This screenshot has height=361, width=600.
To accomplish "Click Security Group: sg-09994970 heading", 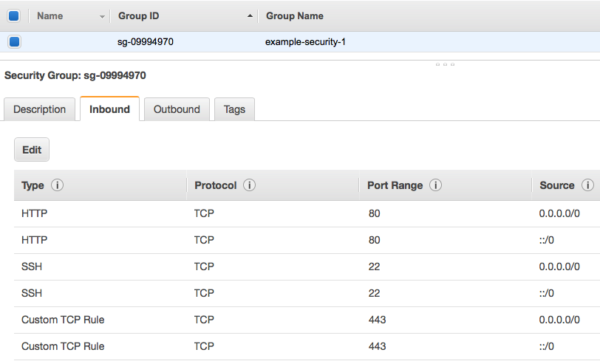I will click(x=75, y=75).
